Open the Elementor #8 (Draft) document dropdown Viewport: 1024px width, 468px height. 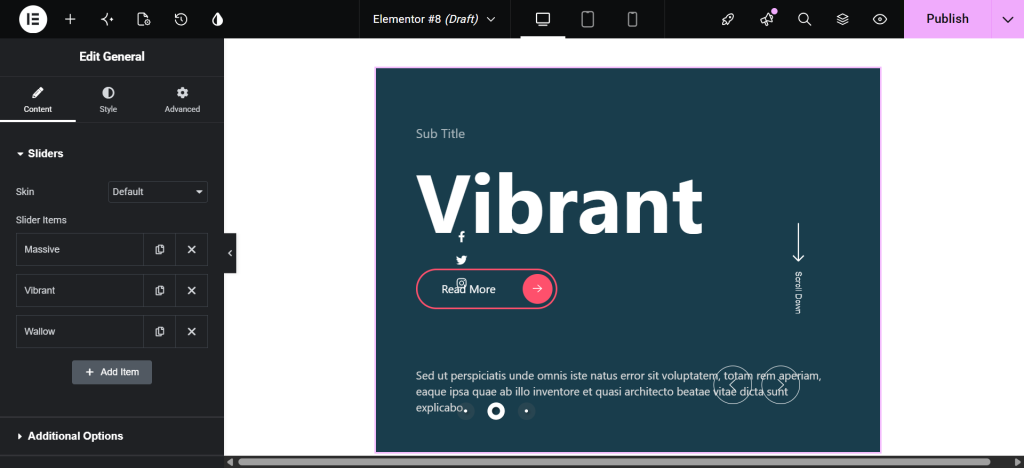[x=434, y=19]
